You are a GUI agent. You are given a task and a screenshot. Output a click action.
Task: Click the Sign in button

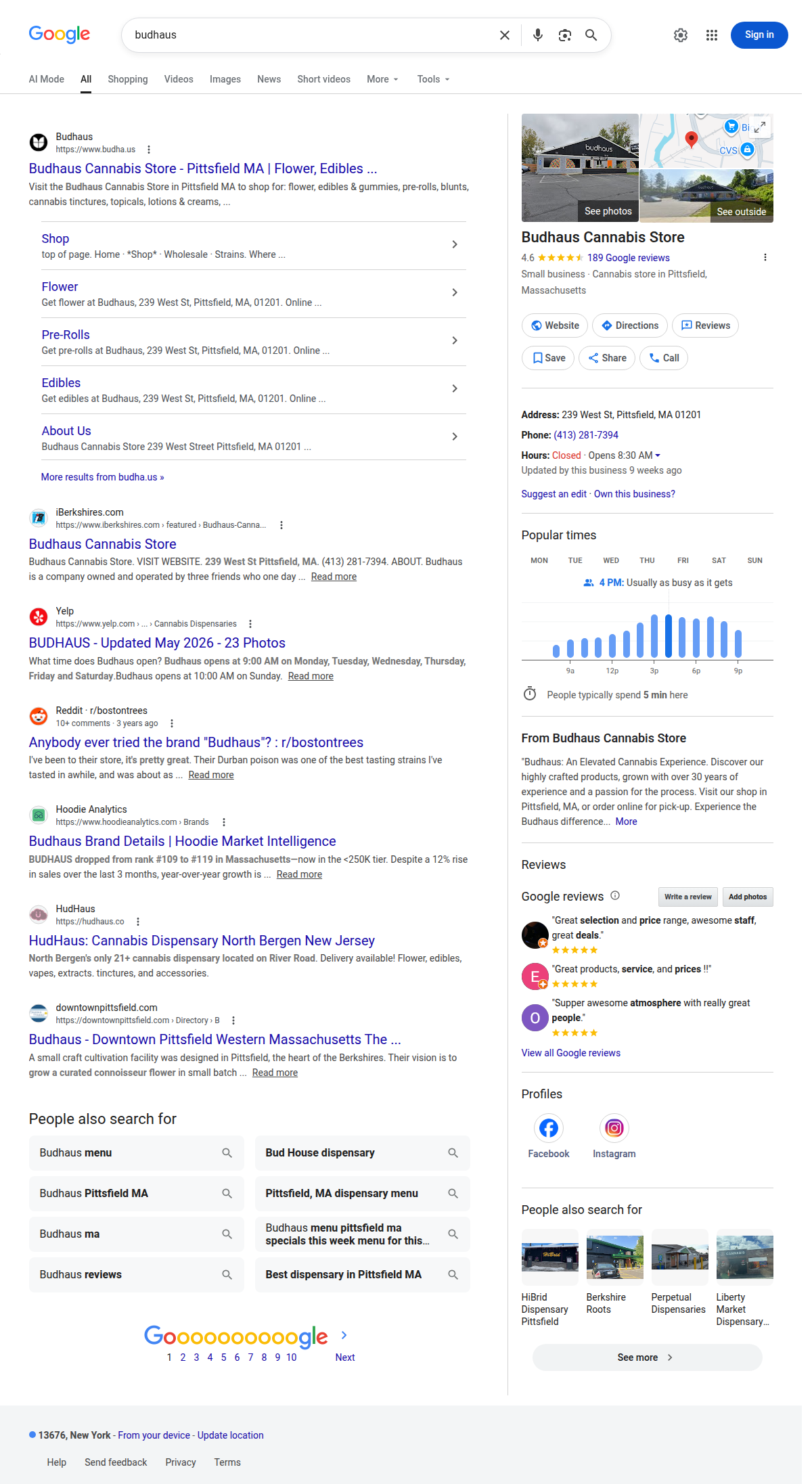(x=759, y=35)
